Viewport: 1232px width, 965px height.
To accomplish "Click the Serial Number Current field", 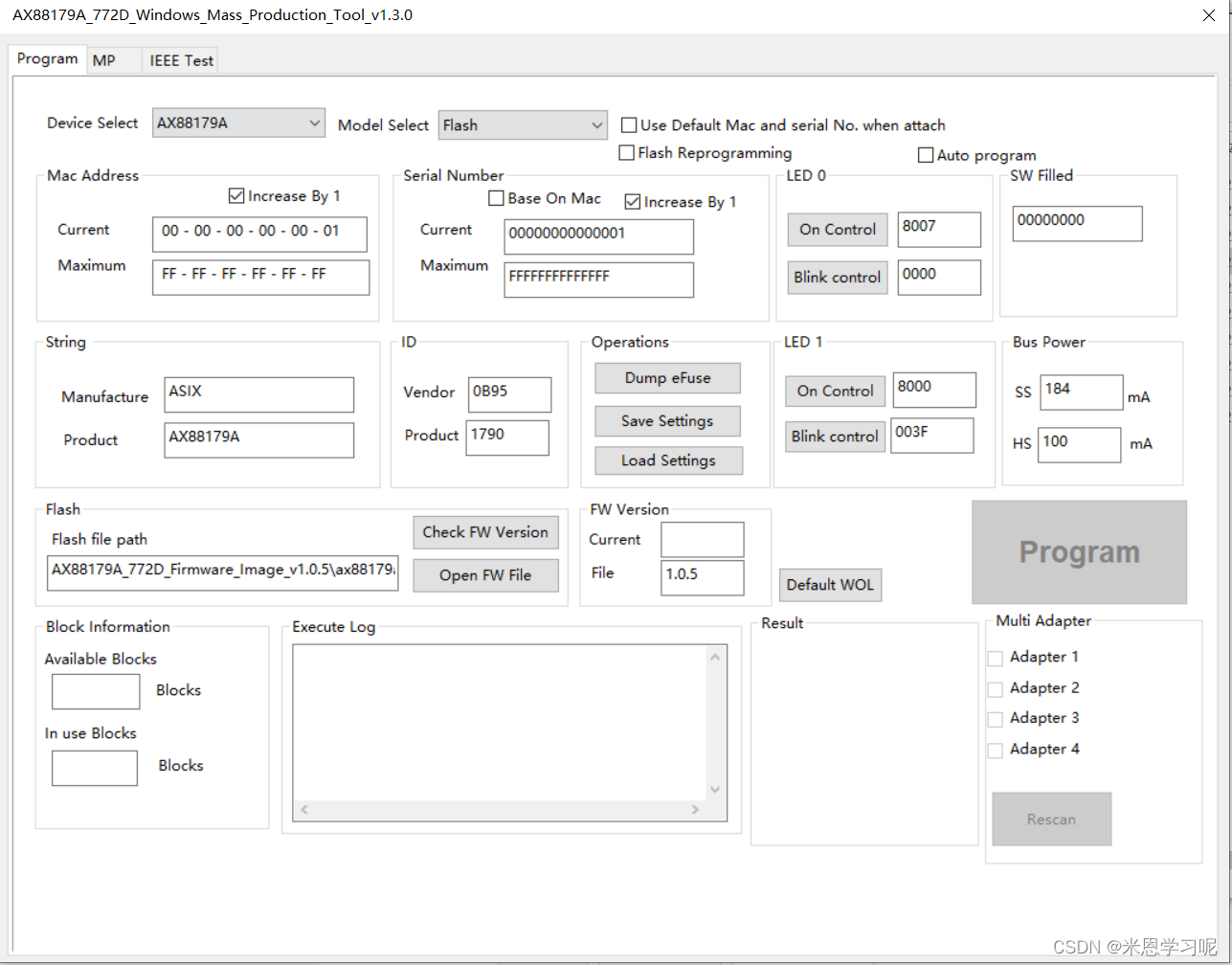I will tap(599, 236).
